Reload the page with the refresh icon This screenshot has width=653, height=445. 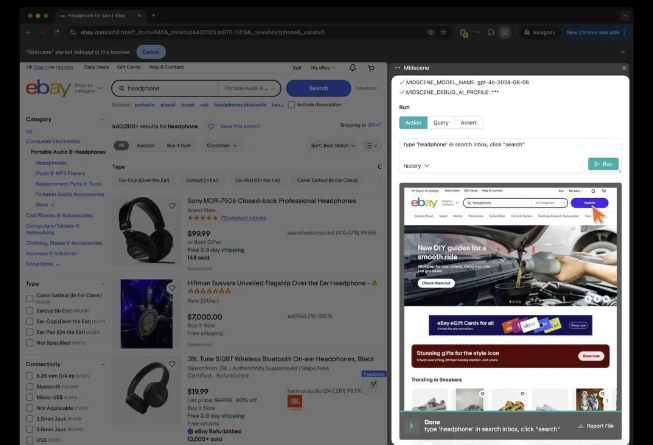[56, 32]
